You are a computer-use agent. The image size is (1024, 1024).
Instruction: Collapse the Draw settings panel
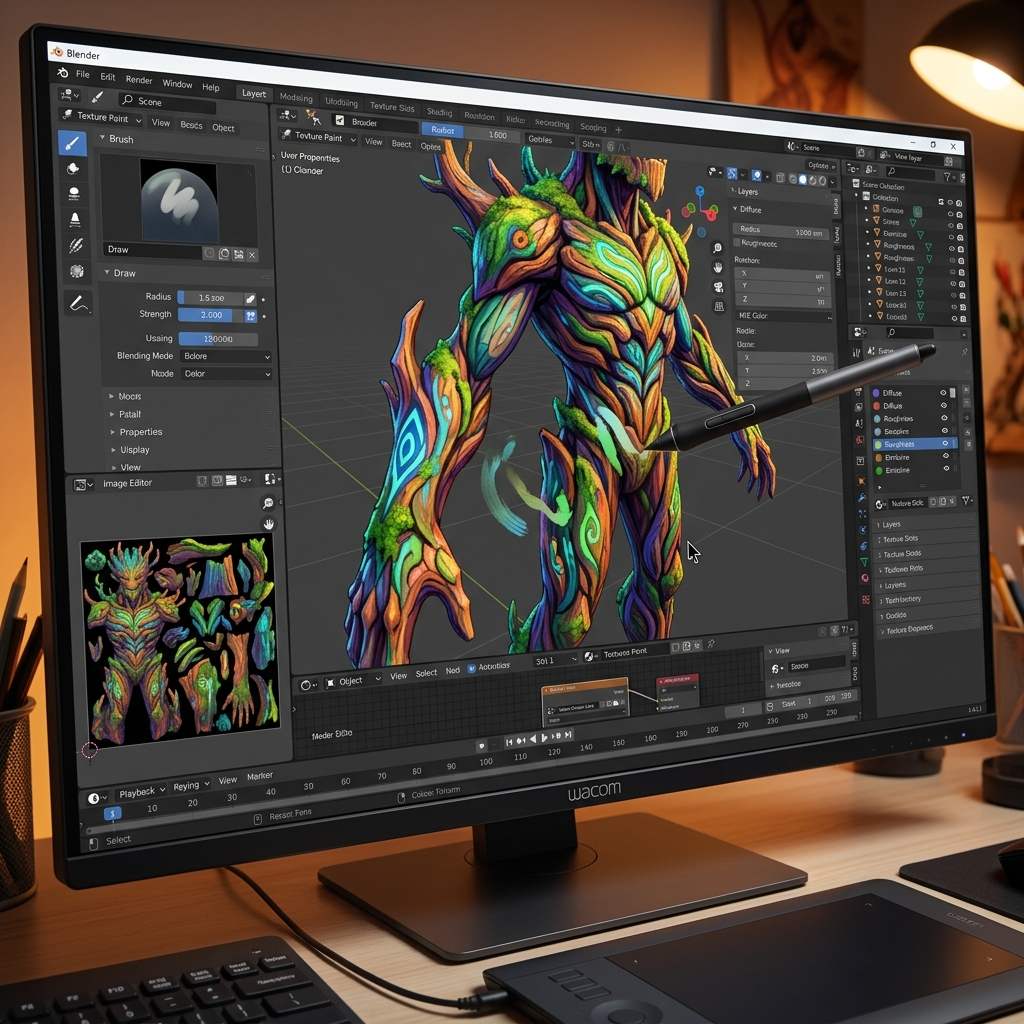pos(107,272)
